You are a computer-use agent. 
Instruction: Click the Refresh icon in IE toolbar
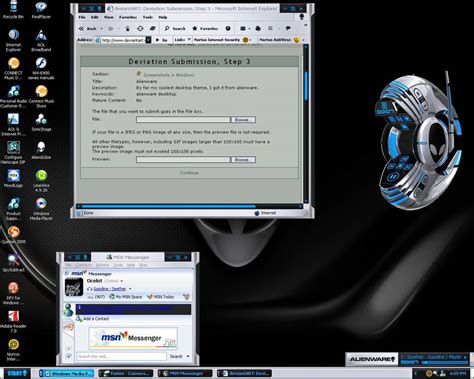click(x=140, y=29)
